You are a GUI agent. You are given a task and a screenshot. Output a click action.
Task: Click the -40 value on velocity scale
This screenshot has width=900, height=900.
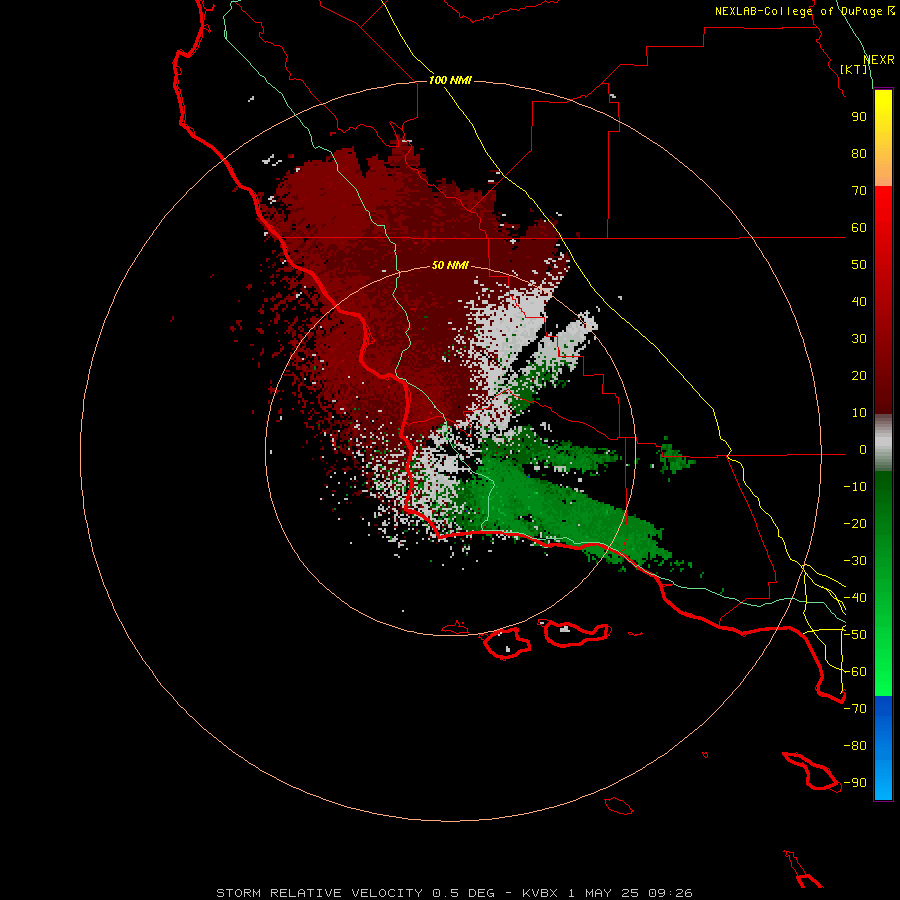855,598
